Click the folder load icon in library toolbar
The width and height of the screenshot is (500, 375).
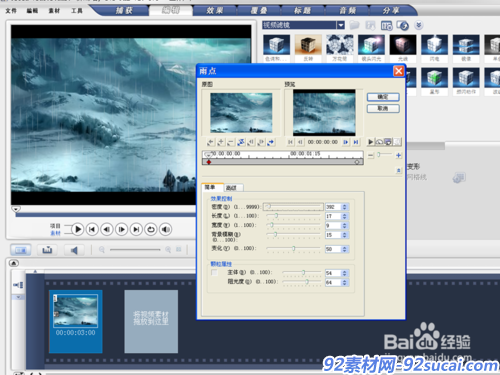(354, 25)
